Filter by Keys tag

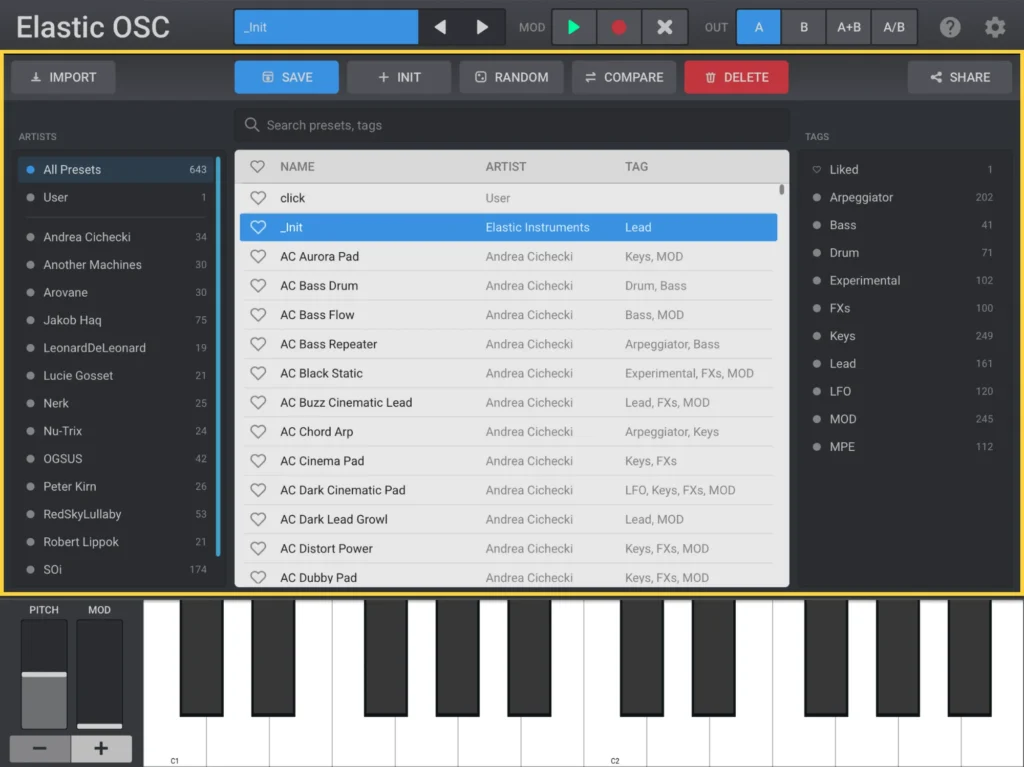[902, 336]
